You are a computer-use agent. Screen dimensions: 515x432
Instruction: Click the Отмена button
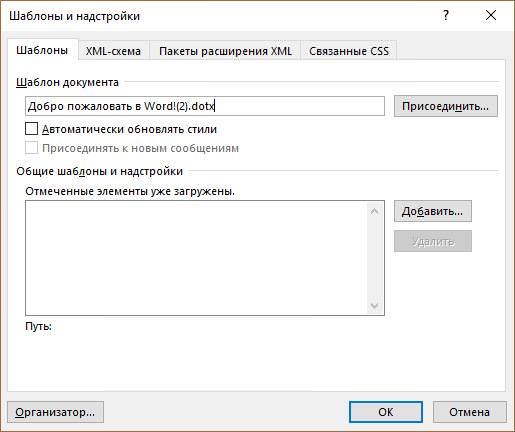[470, 412]
